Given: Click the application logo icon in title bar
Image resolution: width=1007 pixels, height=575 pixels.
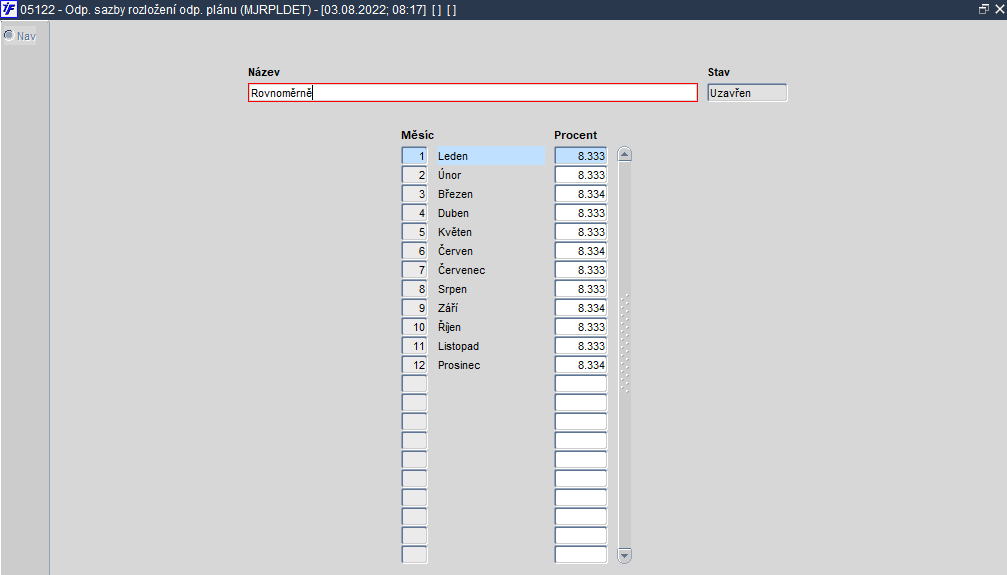Looking at the screenshot, I should click(9, 9).
